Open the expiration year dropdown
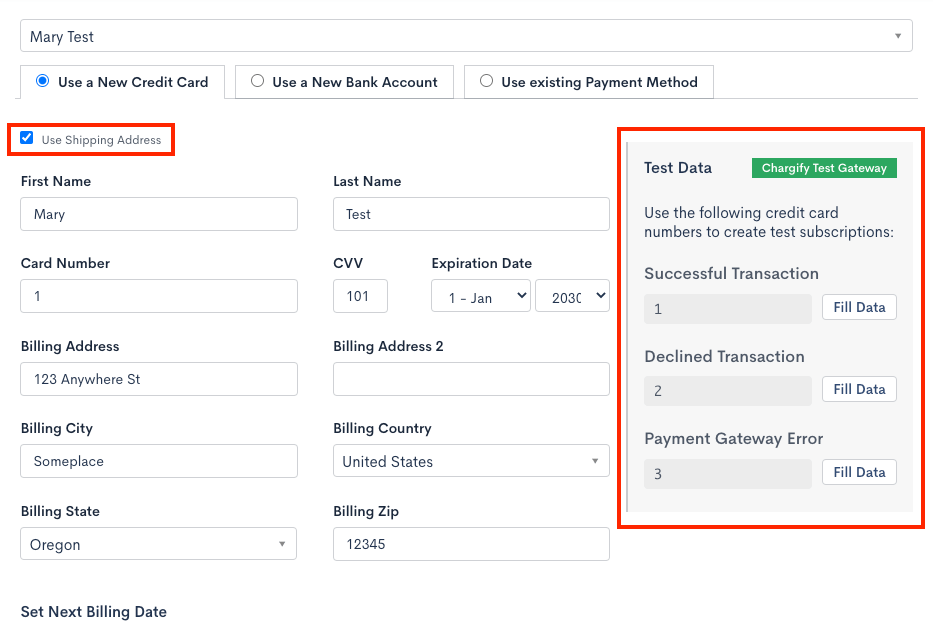Image resolution: width=933 pixels, height=626 pixels. click(x=573, y=296)
